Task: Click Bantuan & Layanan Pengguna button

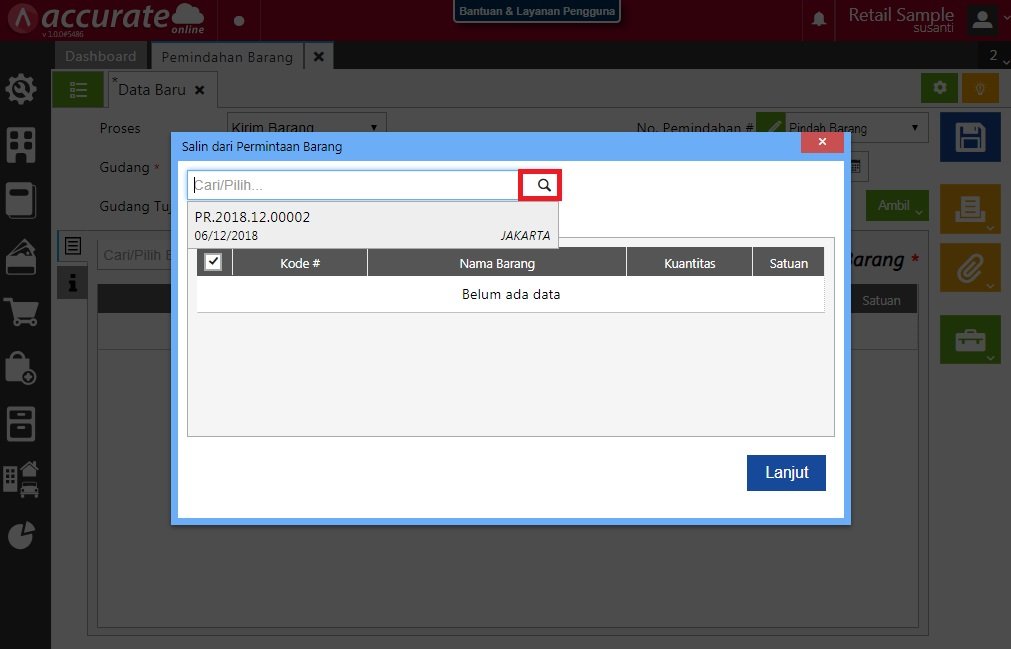Action: pos(537,11)
